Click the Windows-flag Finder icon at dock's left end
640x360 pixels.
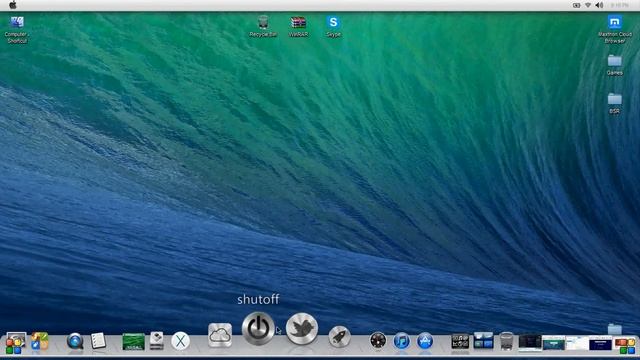[x=16, y=342]
